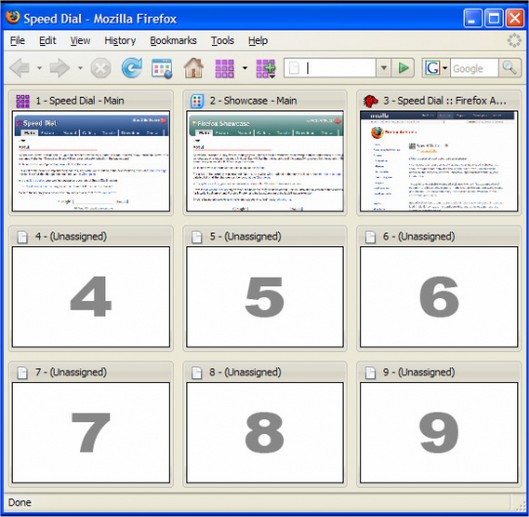Click the search magnifier icon
The image size is (529, 517).
pos(509,68)
